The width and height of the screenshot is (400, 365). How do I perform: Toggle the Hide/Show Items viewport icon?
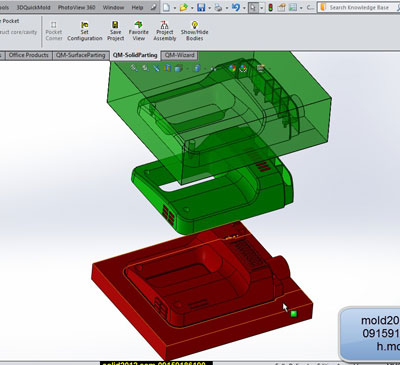(213, 69)
